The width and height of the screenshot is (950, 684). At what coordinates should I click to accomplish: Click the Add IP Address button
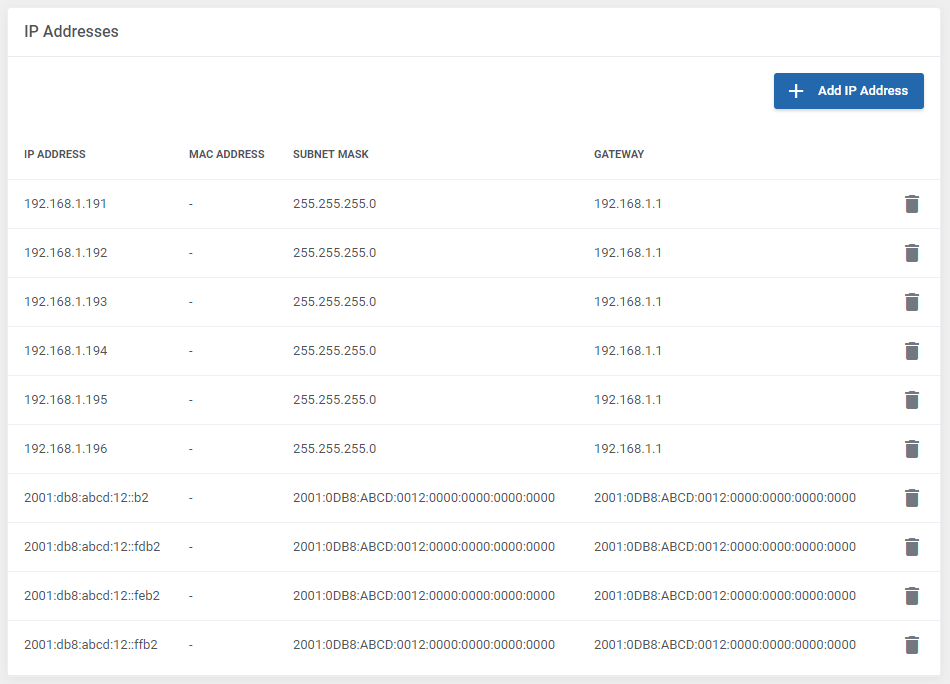[x=848, y=91]
